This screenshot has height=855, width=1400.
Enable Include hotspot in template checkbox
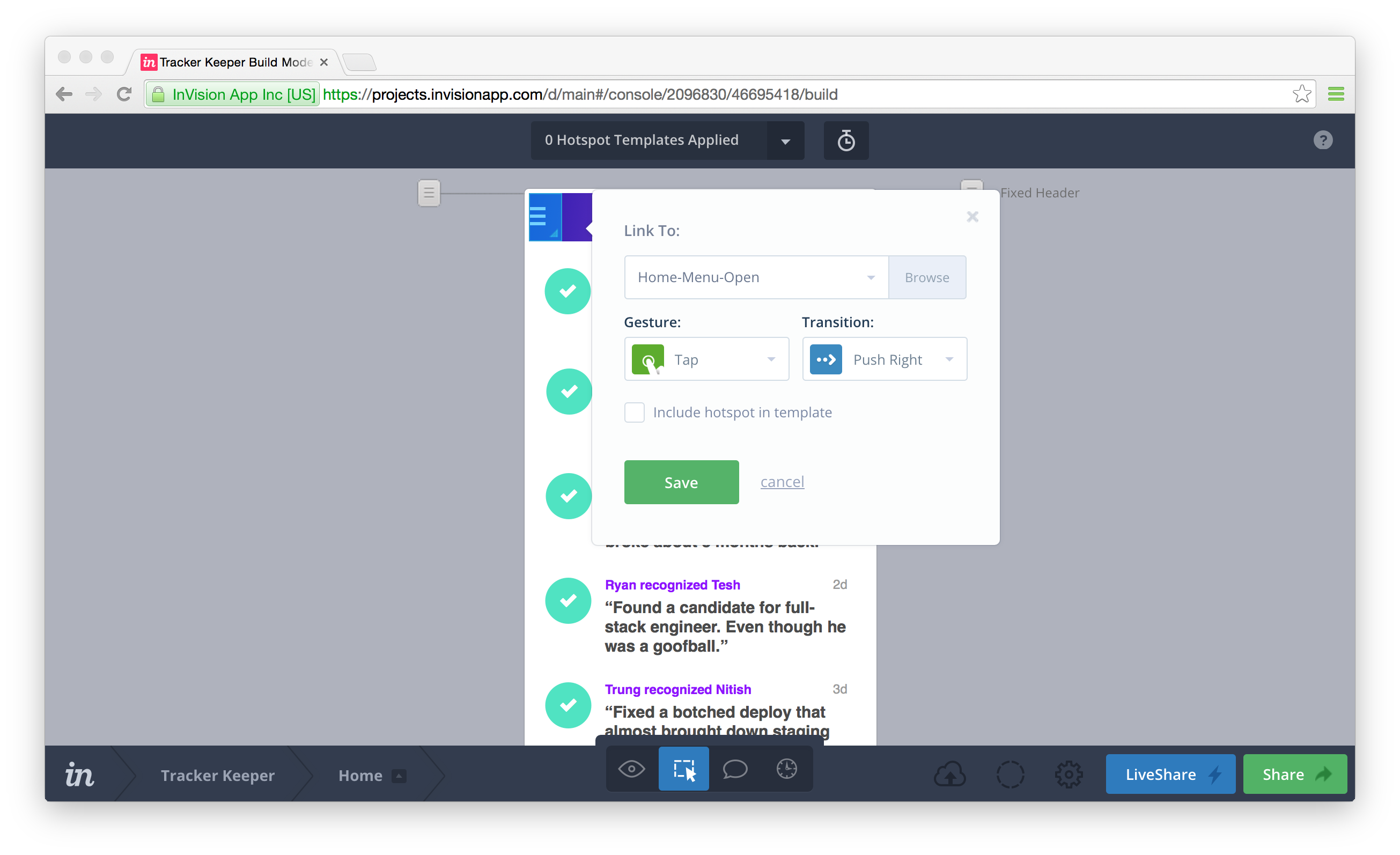click(x=634, y=412)
